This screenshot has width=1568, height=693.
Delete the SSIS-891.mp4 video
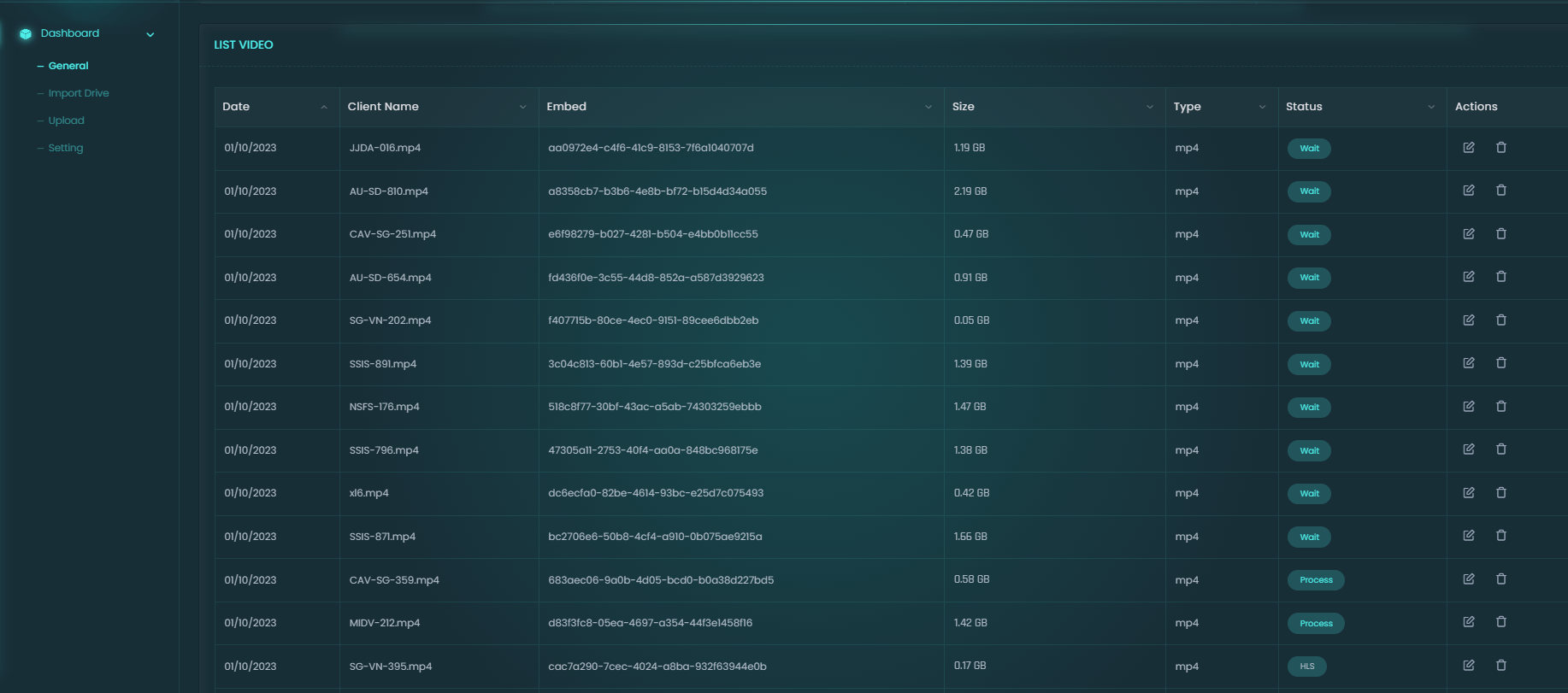pos(1501,363)
